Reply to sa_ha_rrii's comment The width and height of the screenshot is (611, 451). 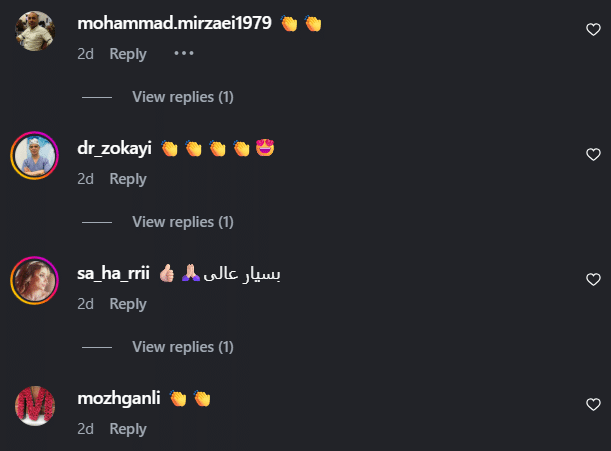pos(128,304)
